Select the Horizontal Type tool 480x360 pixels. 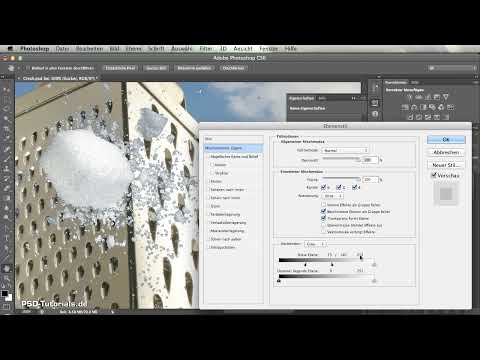tap(6, 238)
